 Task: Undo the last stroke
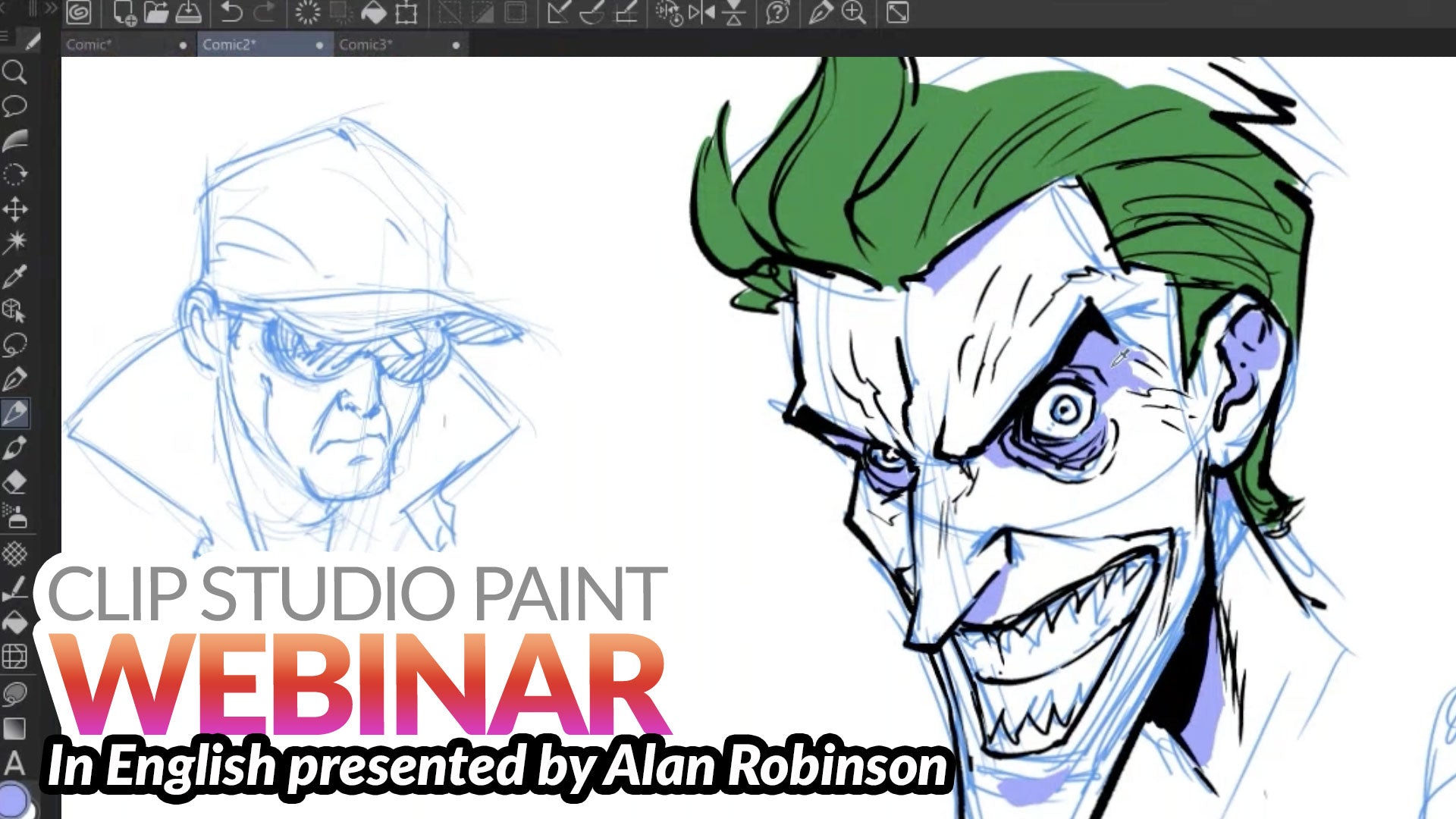click(231, 12)
